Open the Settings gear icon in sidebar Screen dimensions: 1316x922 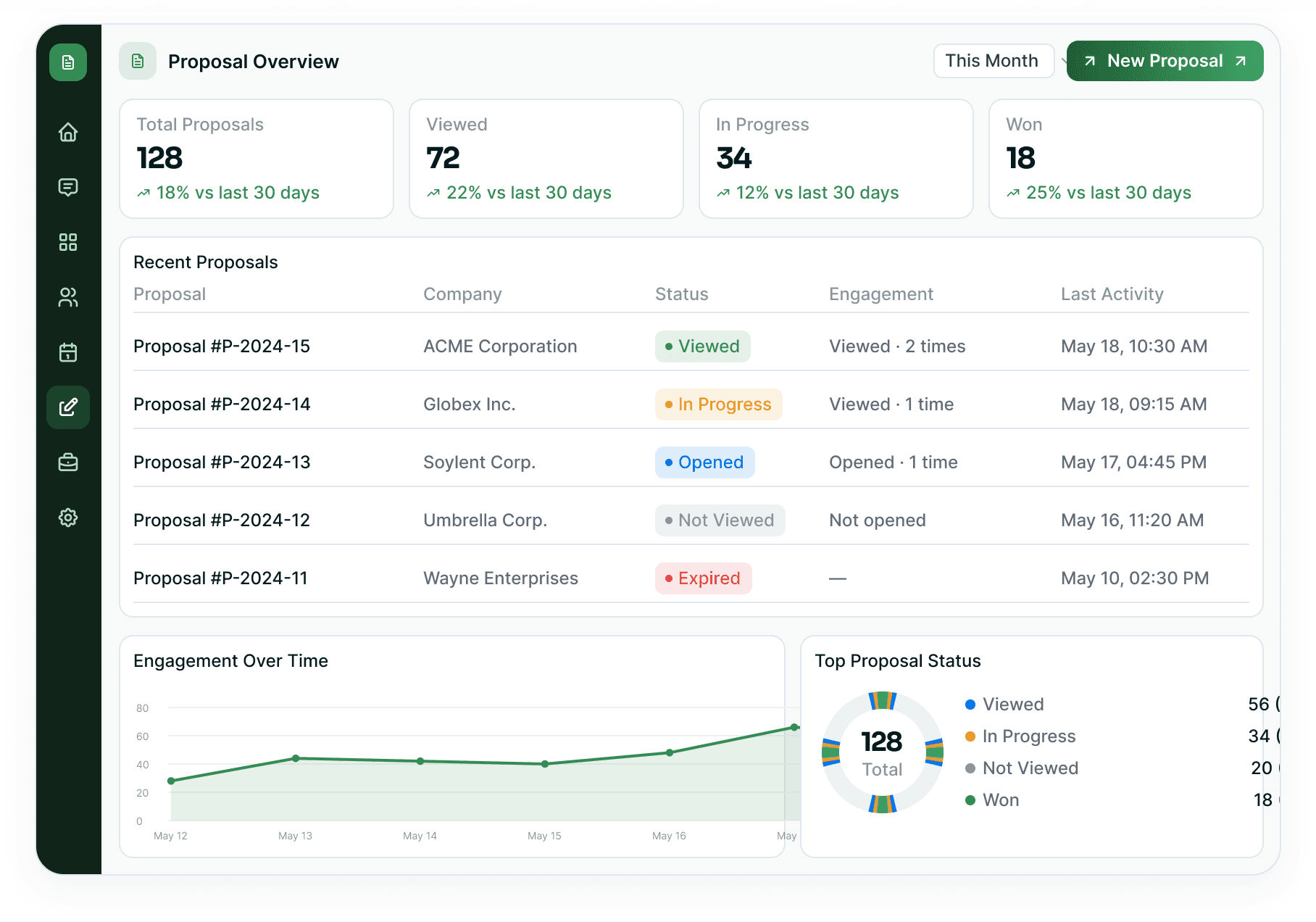click(x=68, y=518)
